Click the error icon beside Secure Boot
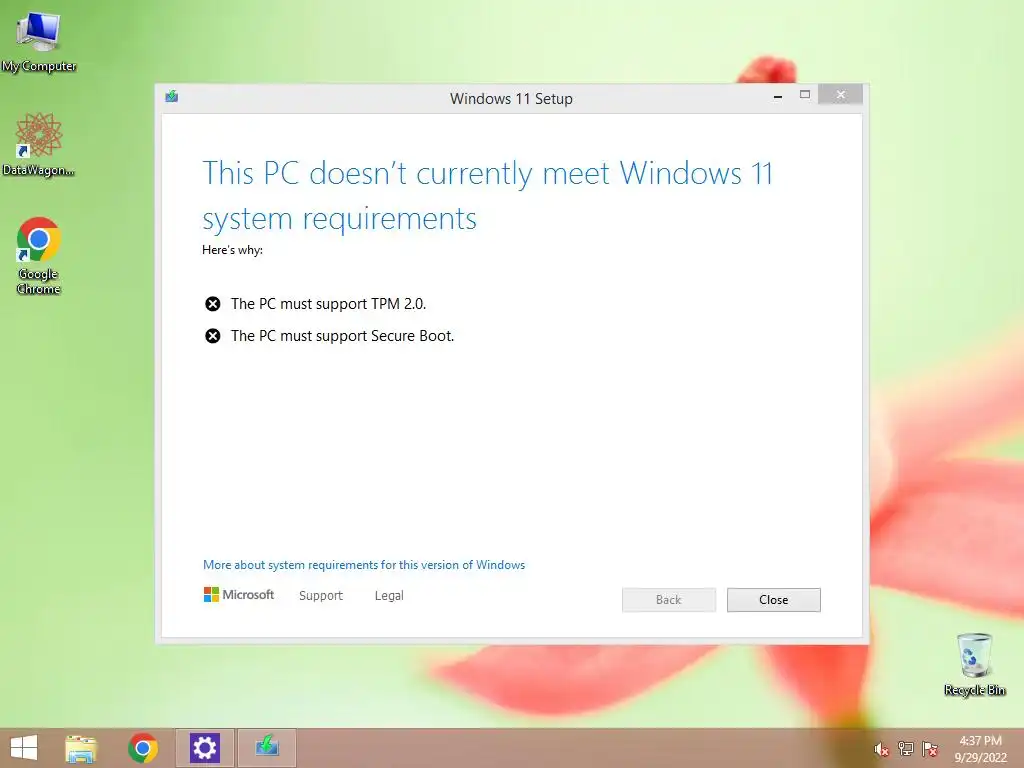The image size is (1024, 768). [x=212, y=336]
